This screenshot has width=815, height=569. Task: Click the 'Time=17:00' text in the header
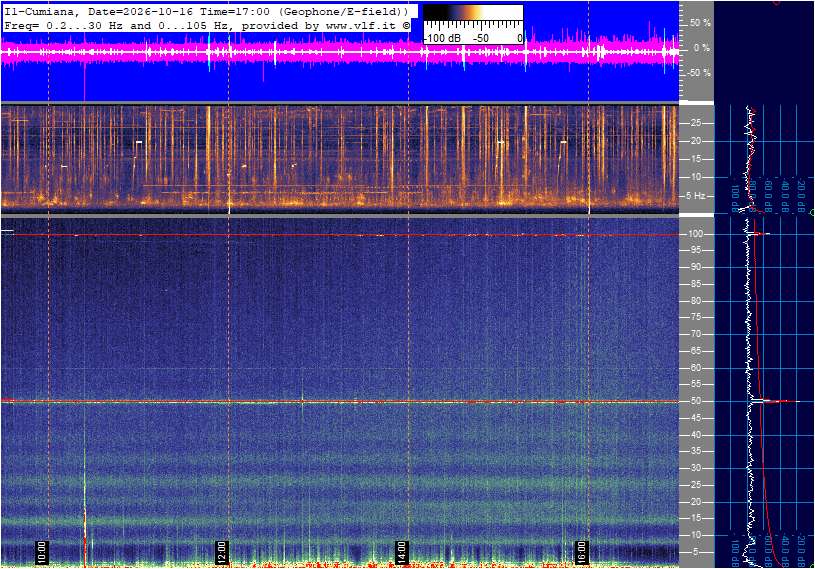[236, 11]
